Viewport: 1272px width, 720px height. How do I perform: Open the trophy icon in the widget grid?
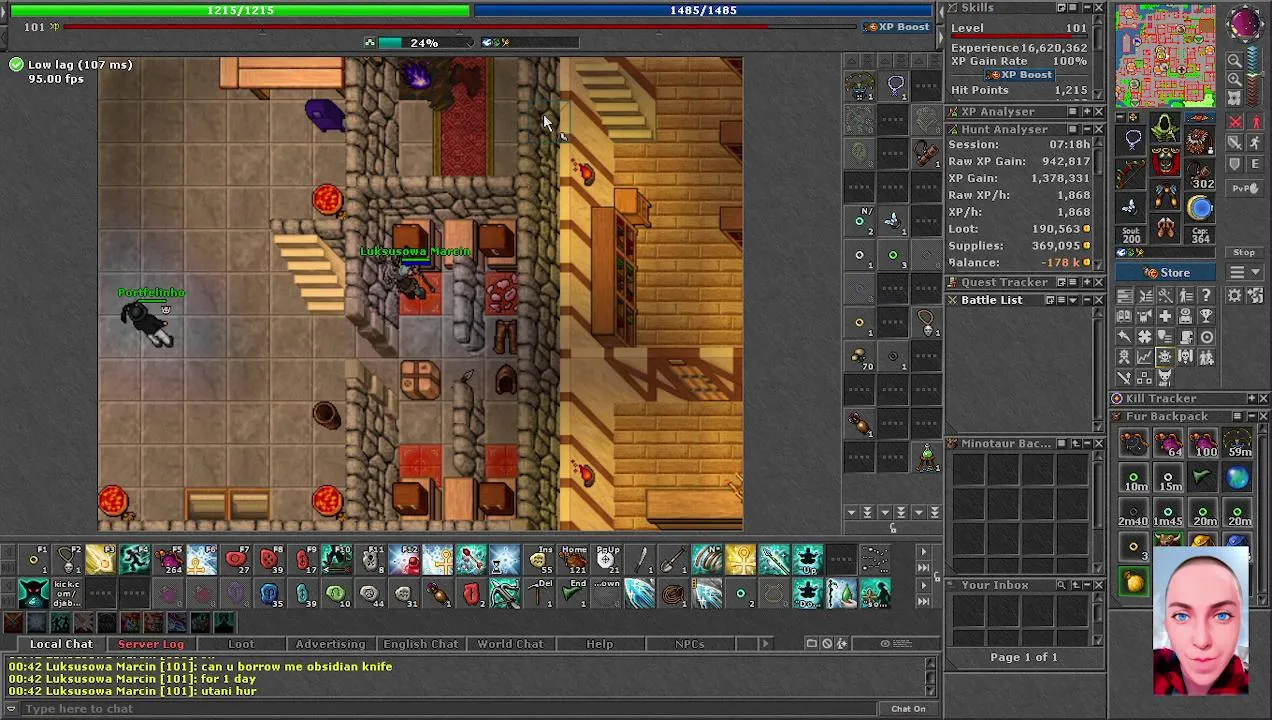pyautogui.click(x=1206, y=316)
